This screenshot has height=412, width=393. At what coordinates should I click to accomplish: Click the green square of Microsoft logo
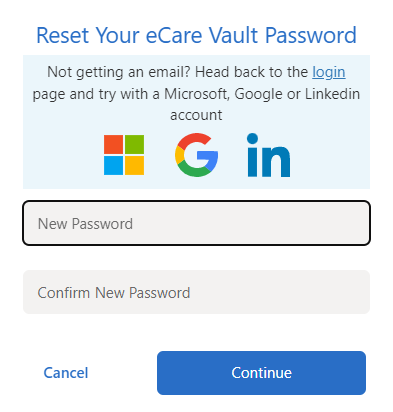pyautogui.click(x=134, y=144)
